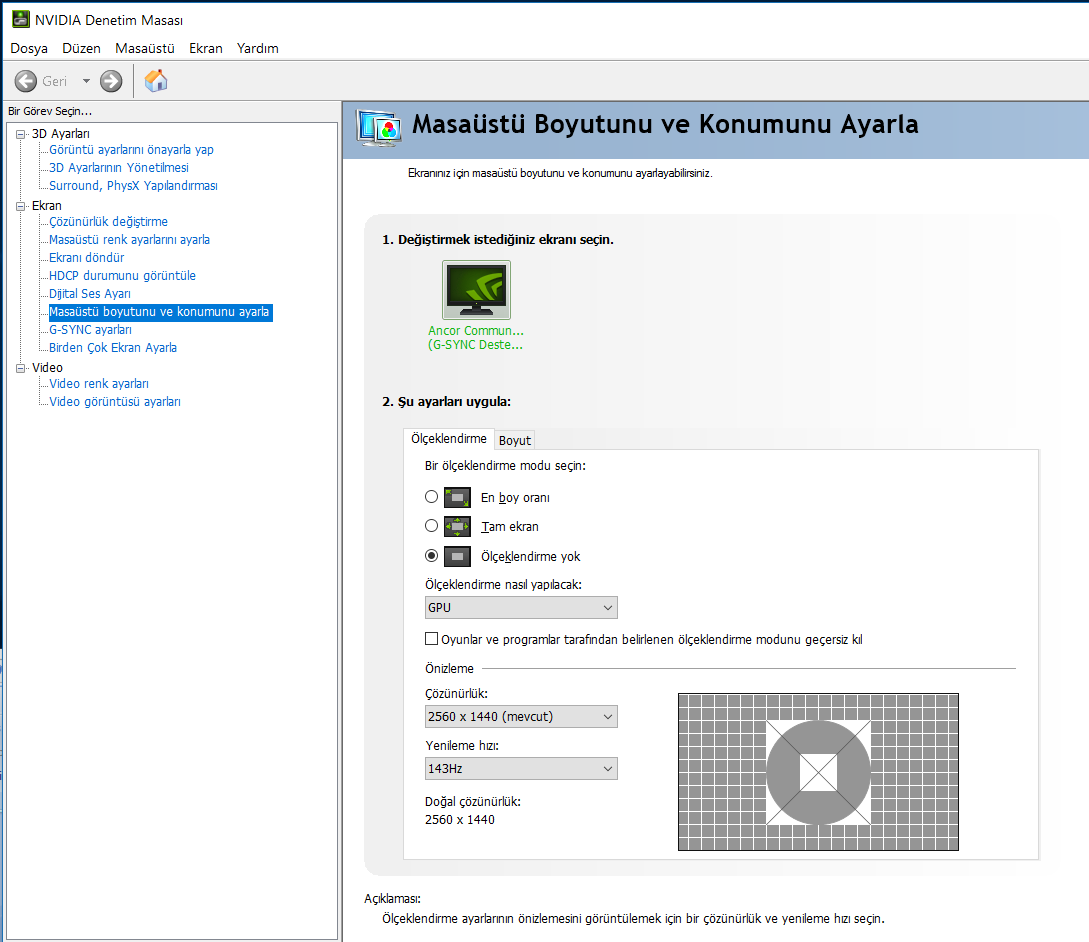Viewport: 1089px width, 942px height.
Task: Open the Ekran menu
Action: pos(206,49)
